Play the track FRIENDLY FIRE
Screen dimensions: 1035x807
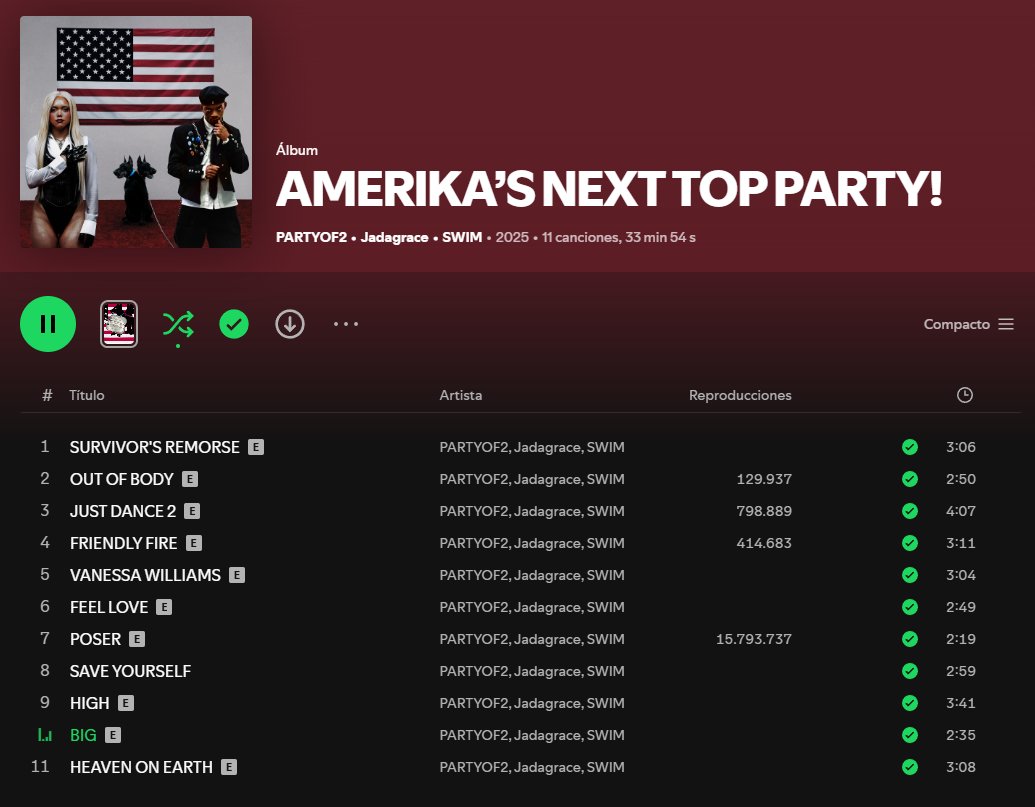tap(123, 543)
